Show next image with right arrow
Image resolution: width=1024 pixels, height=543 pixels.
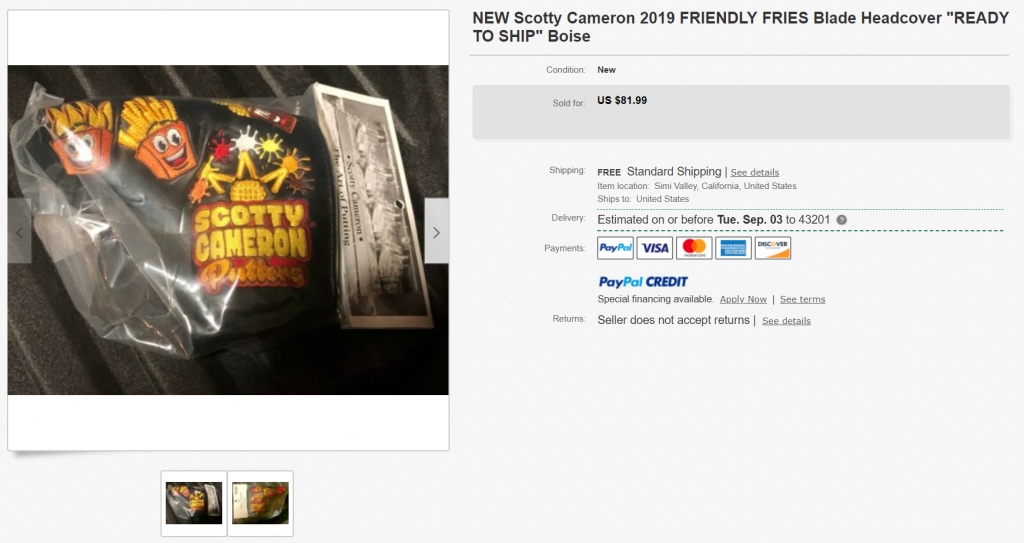pos(436,231)
